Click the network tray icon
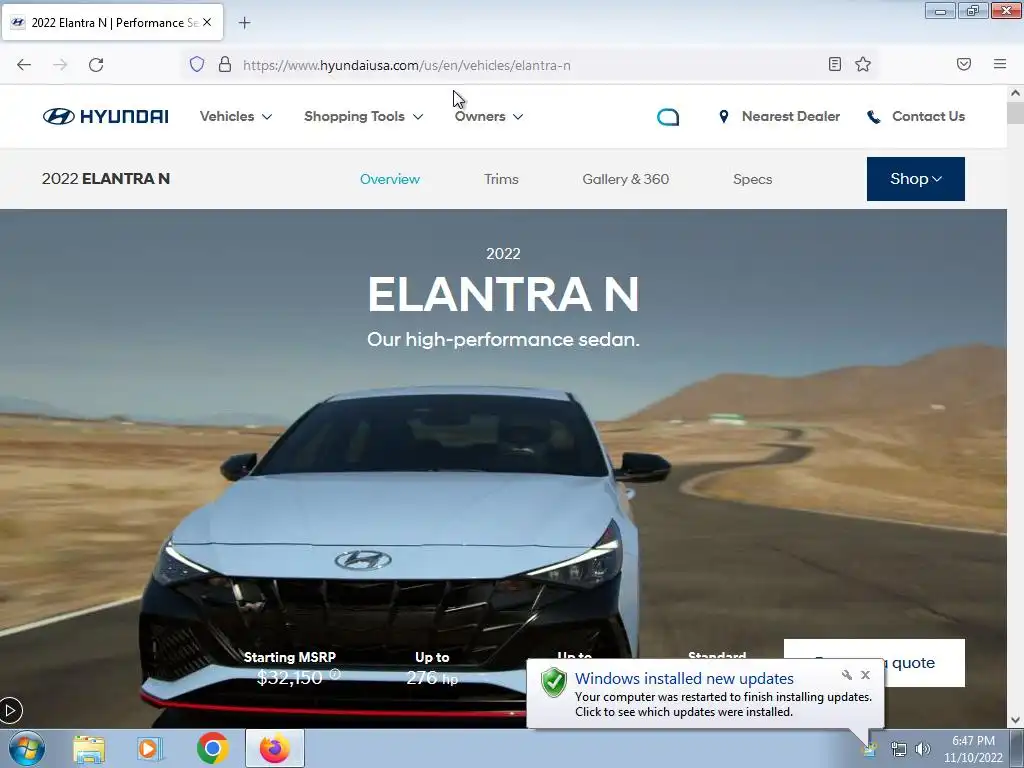This screenshot has width=1024, height=768. tap(899, 749)
